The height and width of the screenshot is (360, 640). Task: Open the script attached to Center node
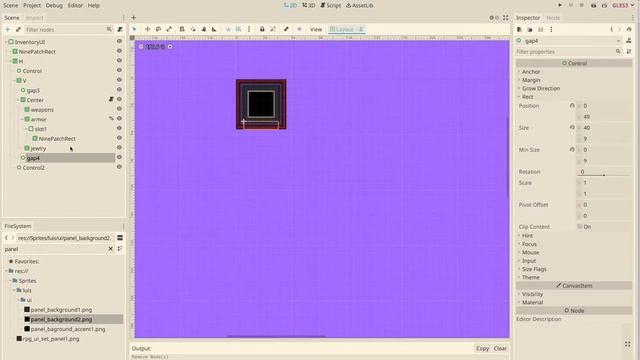(x=111, y=99)
